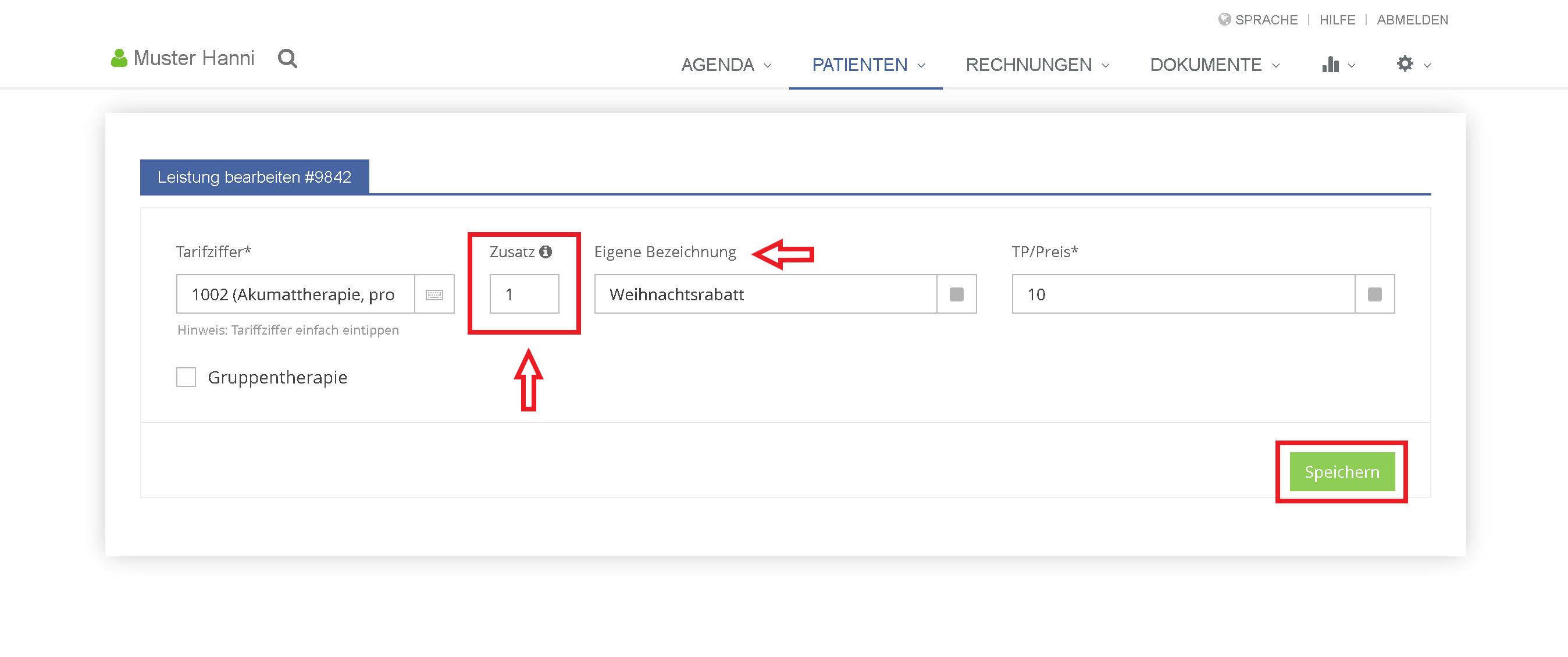Click the Zusatz info icon
Viewport: 1568px width, 657px height.
click(546, 251)
